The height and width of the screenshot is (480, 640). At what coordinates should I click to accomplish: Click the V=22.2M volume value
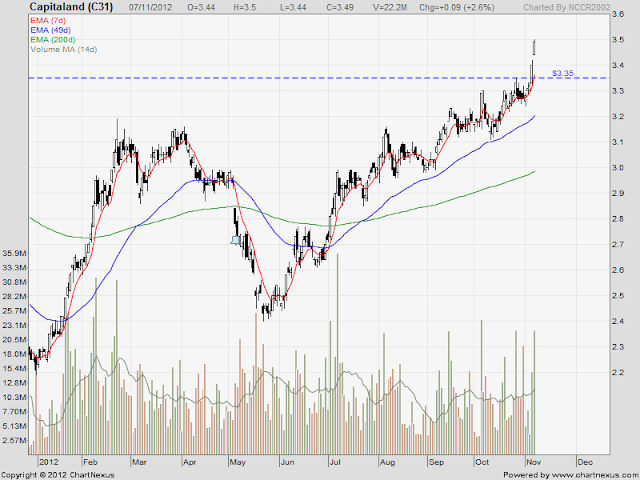(x=389, y=7)
